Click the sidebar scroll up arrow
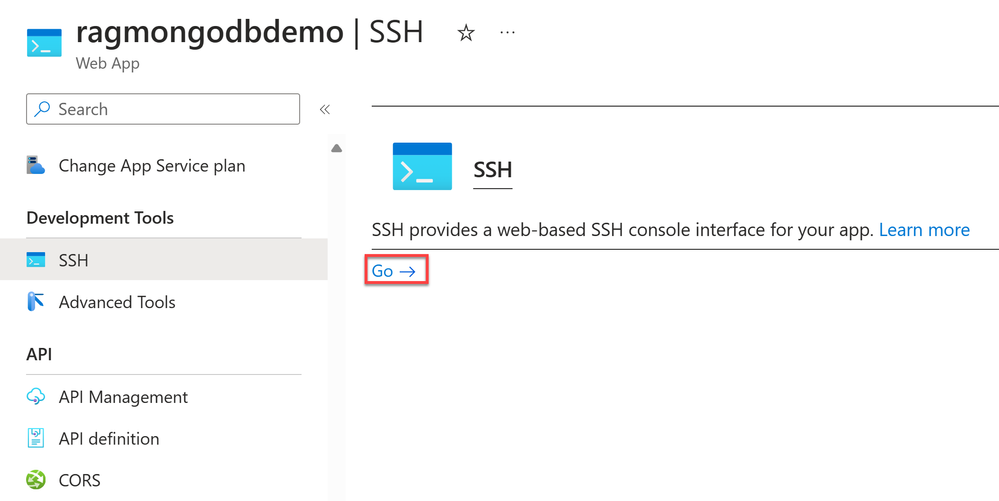The width and height of the screenshot is (999, 501). coord(336,149)
